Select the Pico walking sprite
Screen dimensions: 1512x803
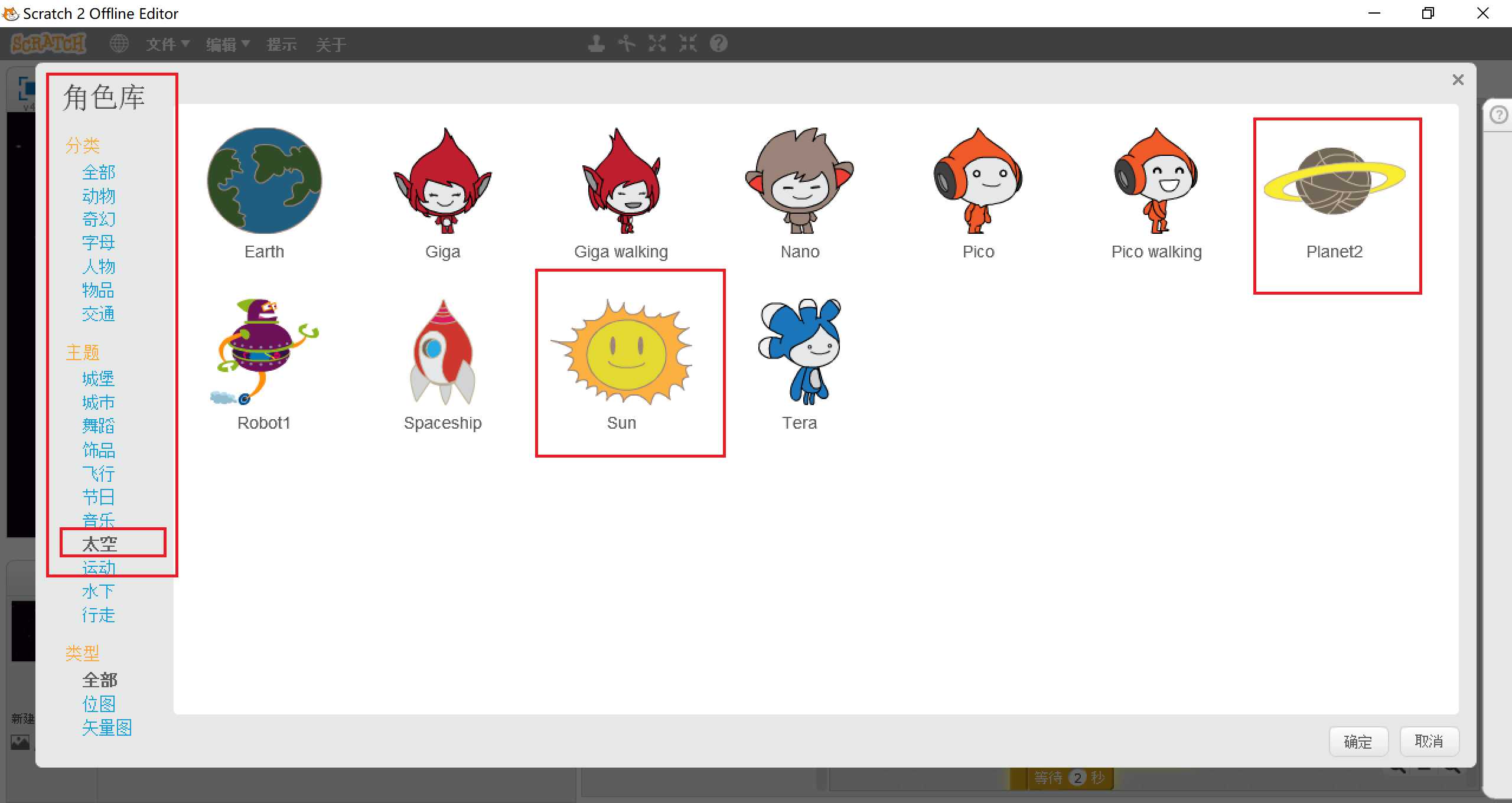pyautogui.click(x=1156, y=181)
